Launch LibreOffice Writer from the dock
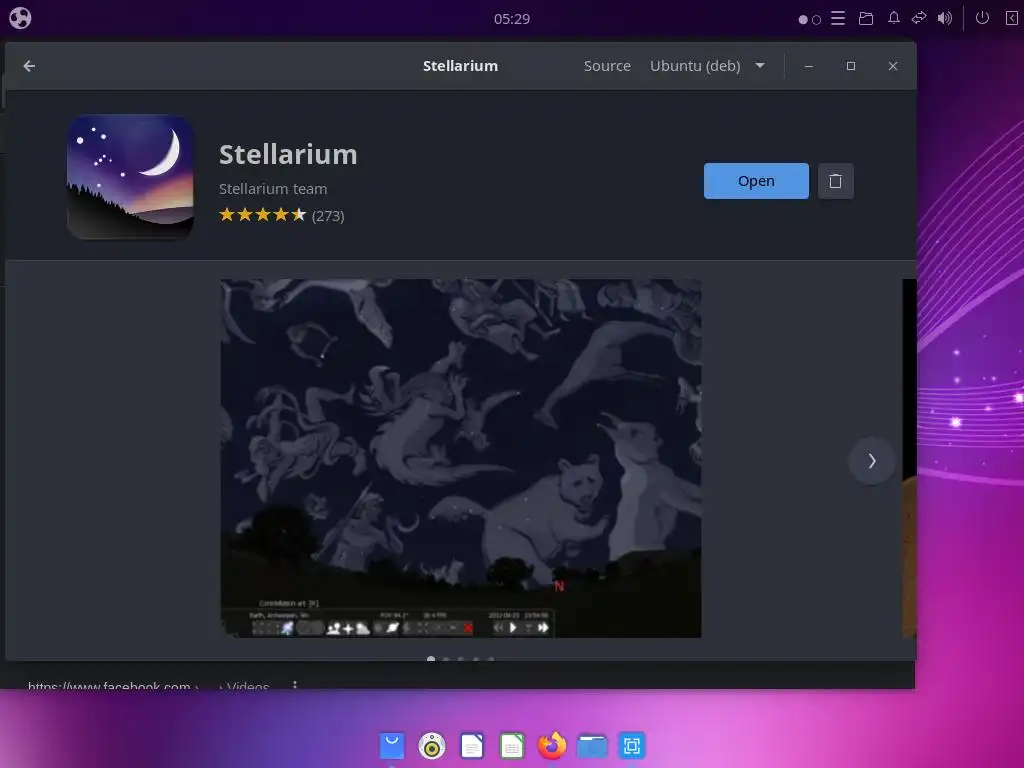The width and height of the screenshot is (1024, 768). pos(472,746)
